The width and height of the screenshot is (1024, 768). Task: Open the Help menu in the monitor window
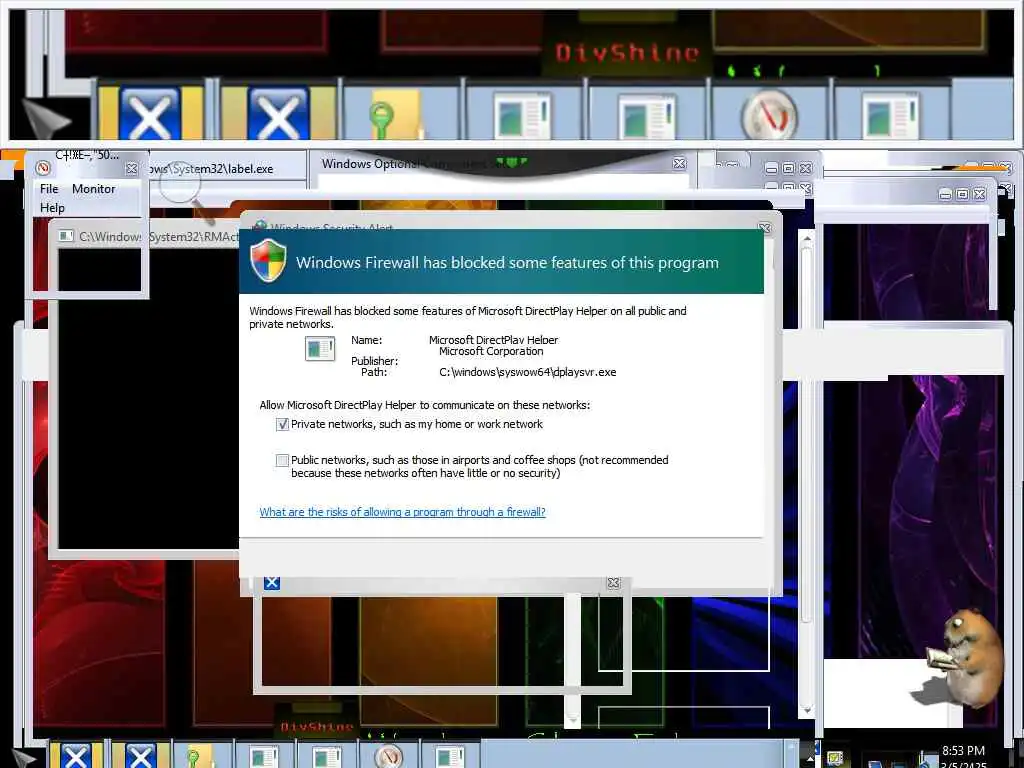52,208
